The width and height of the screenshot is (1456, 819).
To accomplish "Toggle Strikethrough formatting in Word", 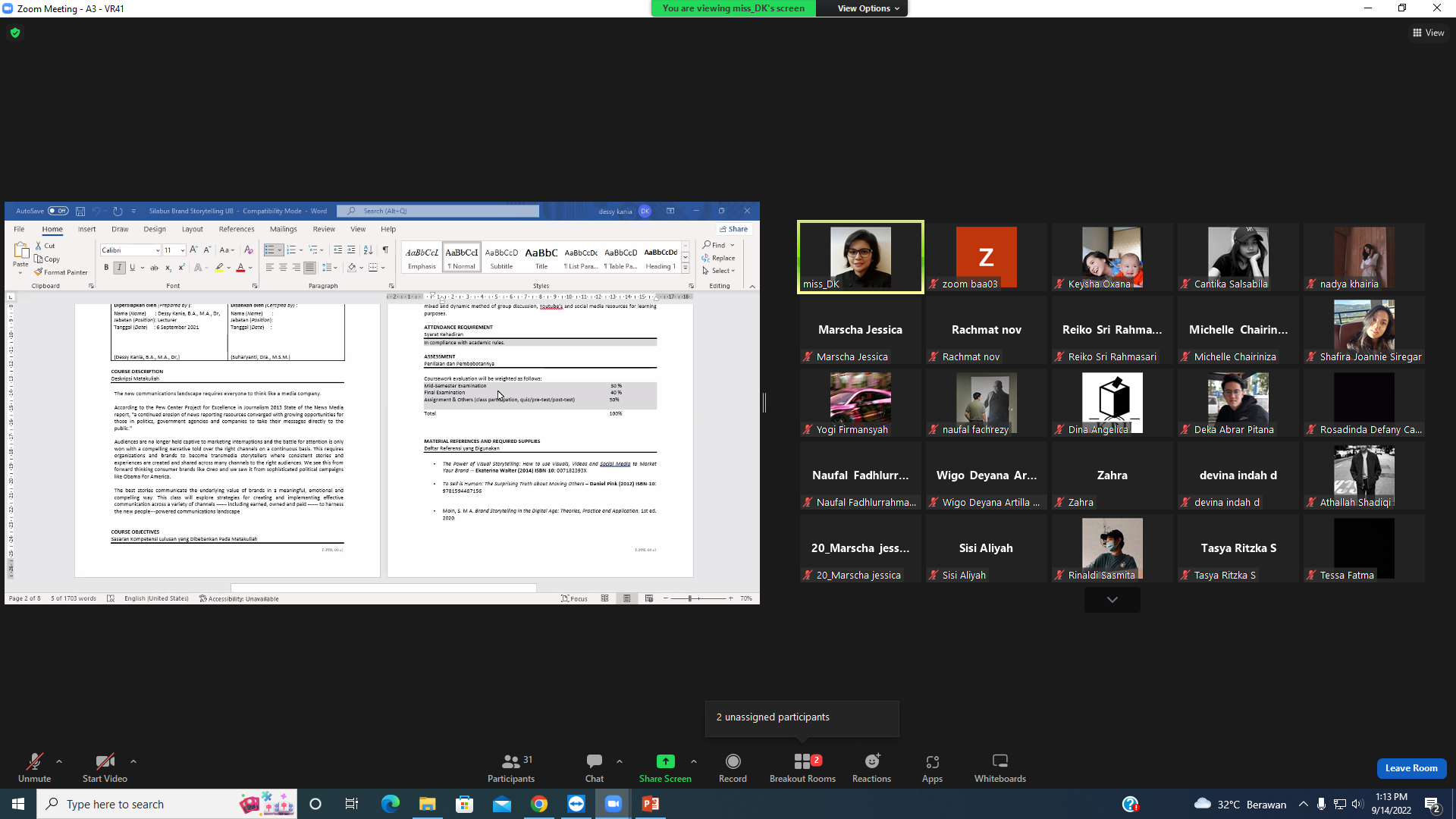I will pos(154,268).
